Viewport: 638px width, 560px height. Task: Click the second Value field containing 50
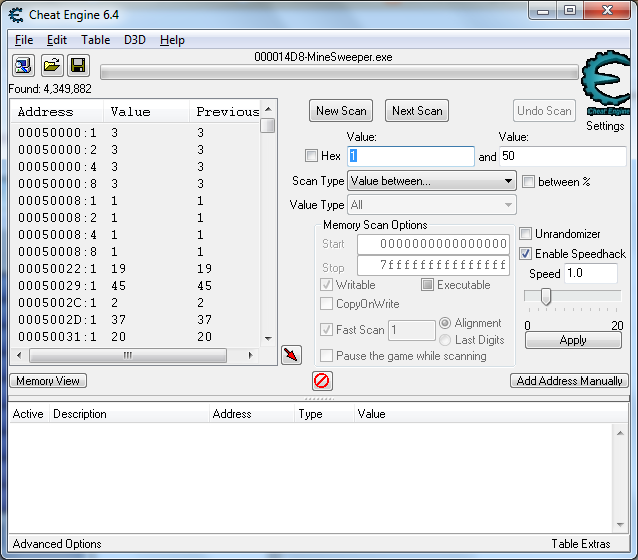pyautogui.click(x=563, y=156)
